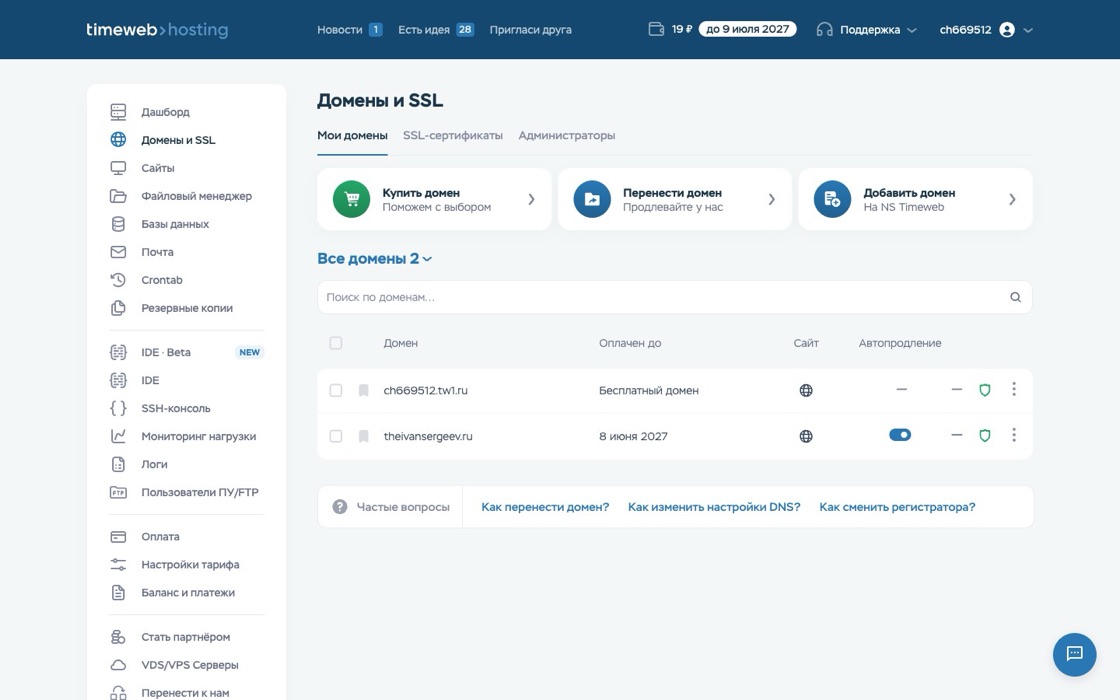This screenshot has height=700, width=1120.
Task: Click the wallet balance icon in header
Action: (x=656, y=29)
